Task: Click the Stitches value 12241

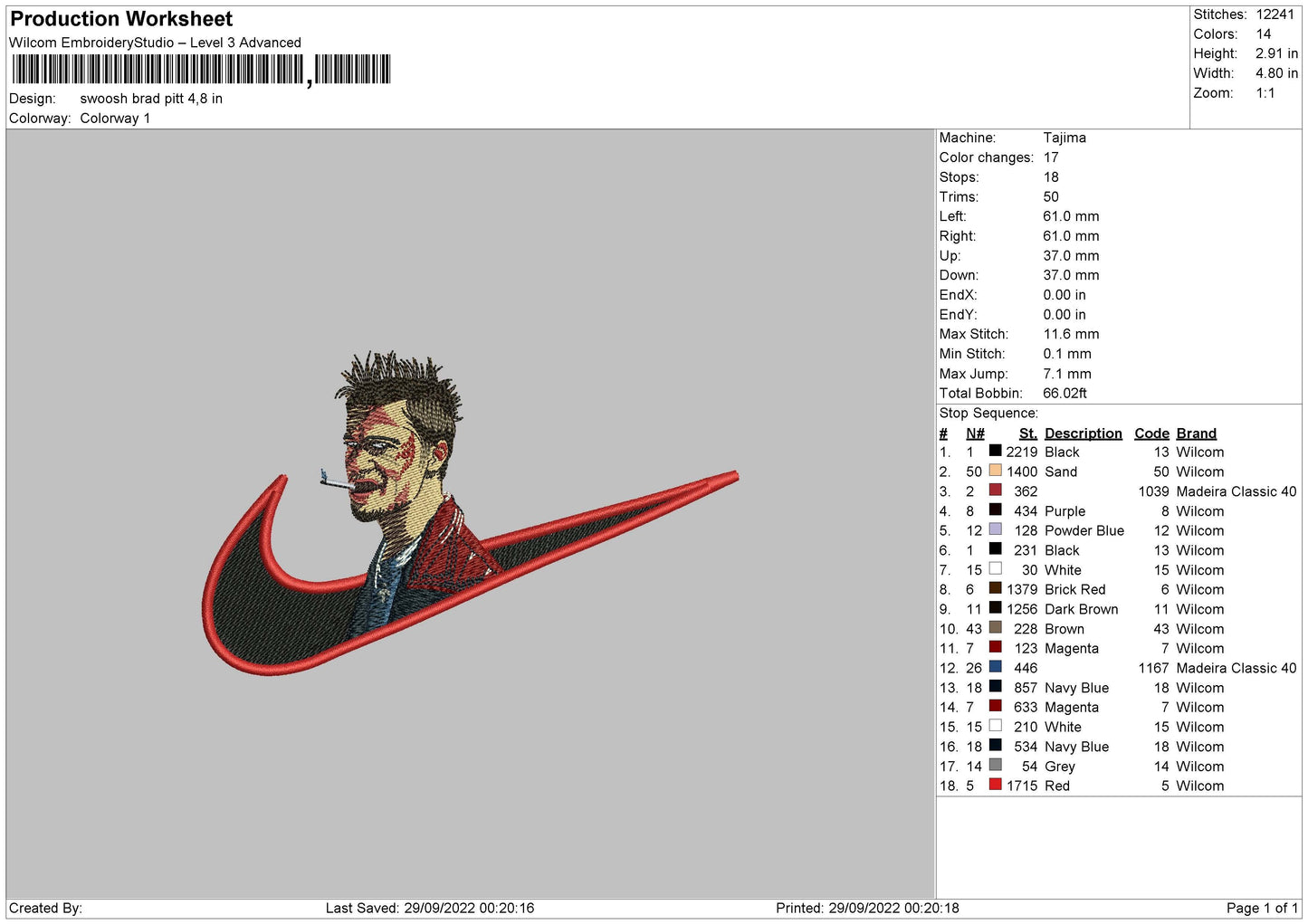Action: [1275, 14]
